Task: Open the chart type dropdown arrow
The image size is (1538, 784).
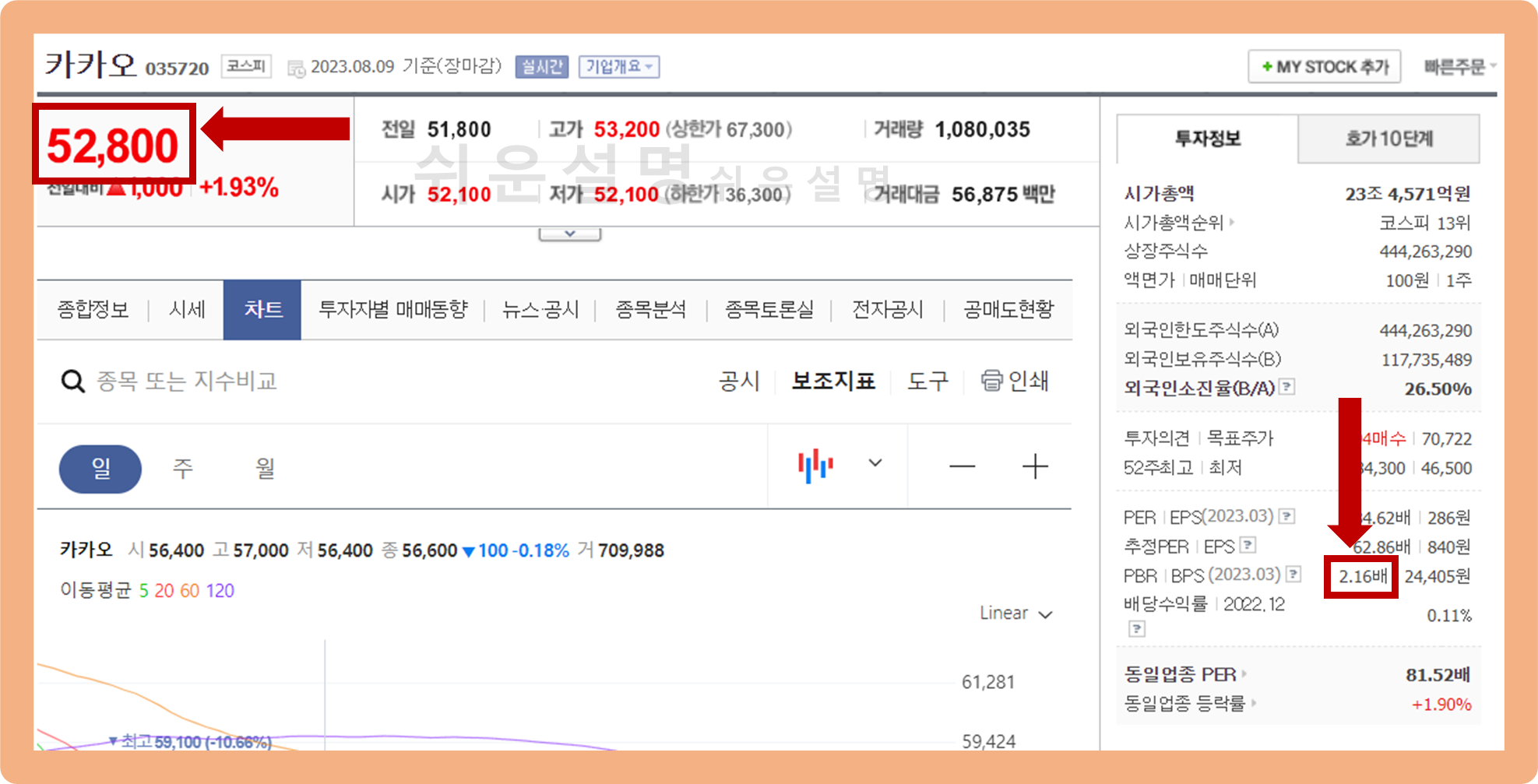Action: (x=875, y=463)
